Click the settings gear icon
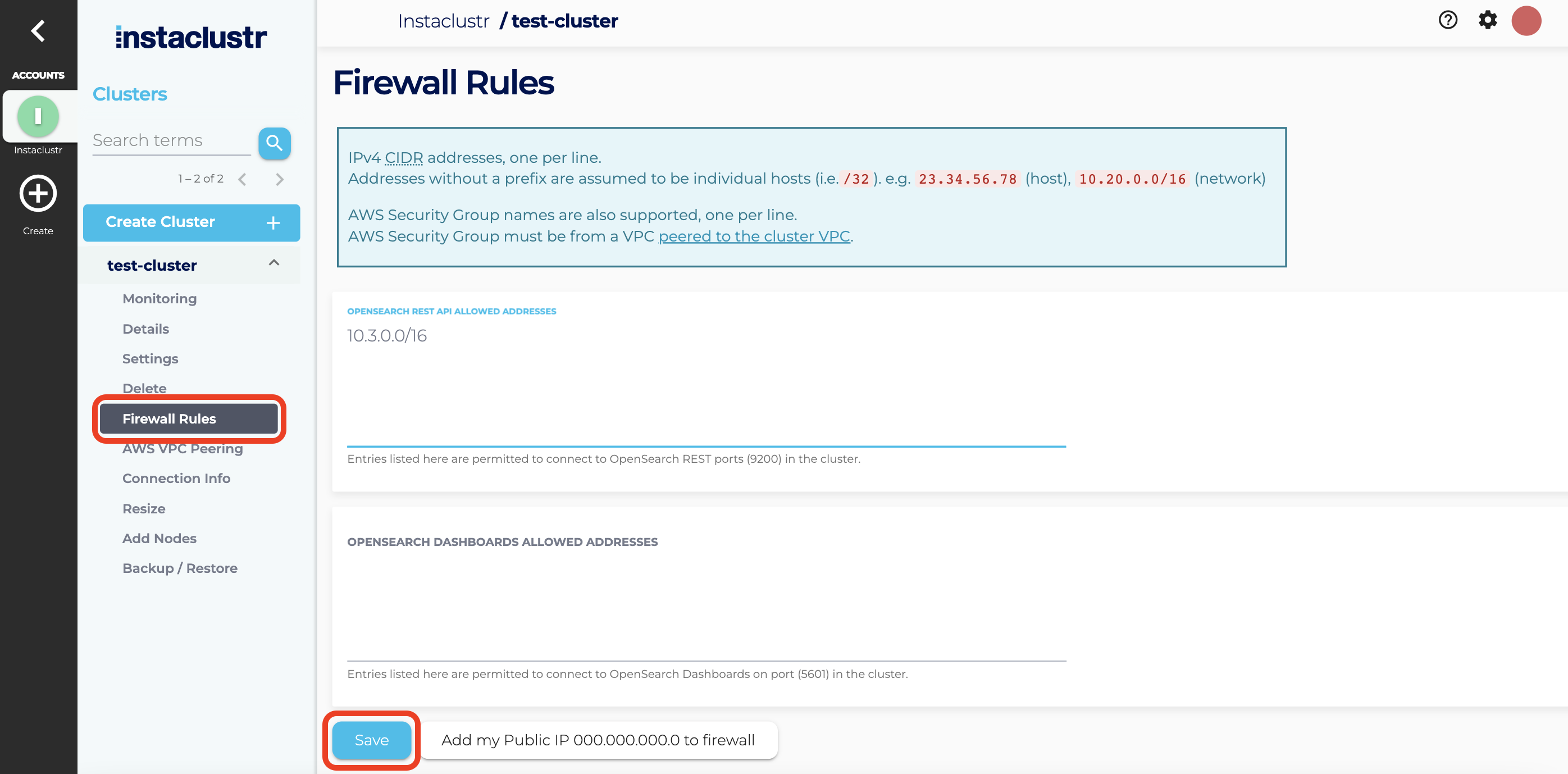Image resolution: width=1568 pixels, height=774 pixels. (x=1489, y=19)
